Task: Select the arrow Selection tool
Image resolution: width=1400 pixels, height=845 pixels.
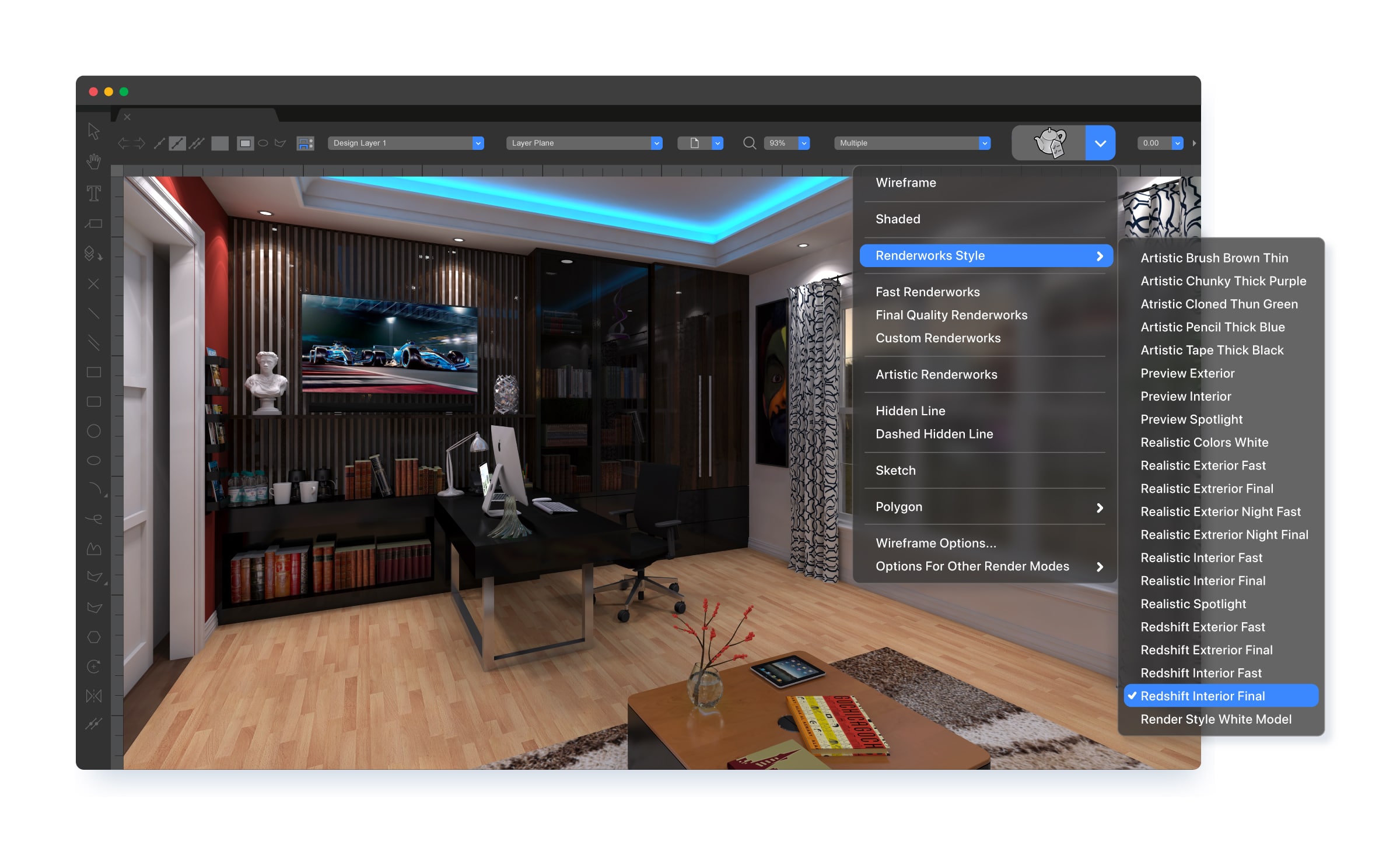Action: coord(93,131)
